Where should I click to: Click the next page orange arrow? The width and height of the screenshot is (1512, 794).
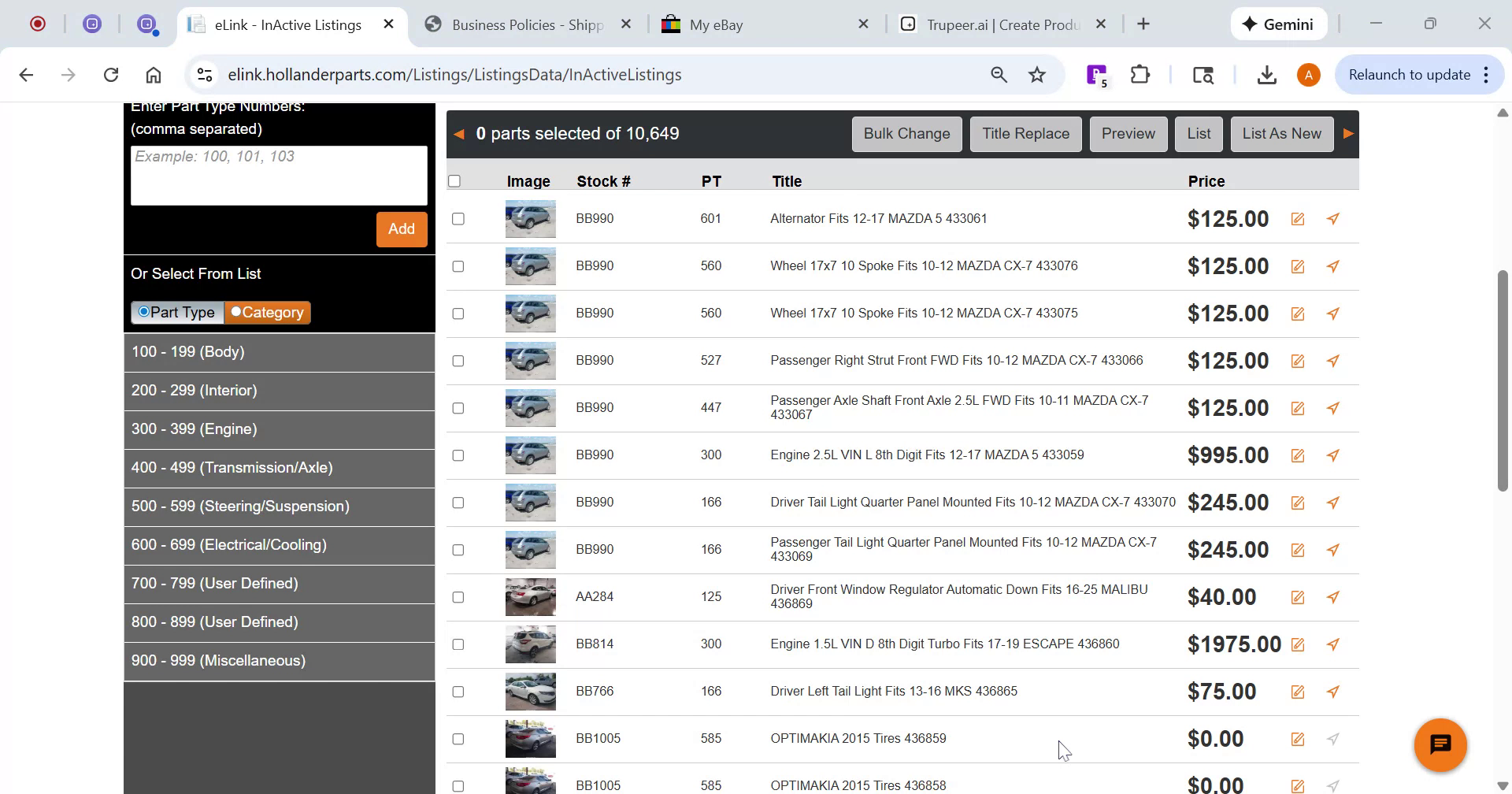click(x=1347, y=133)
